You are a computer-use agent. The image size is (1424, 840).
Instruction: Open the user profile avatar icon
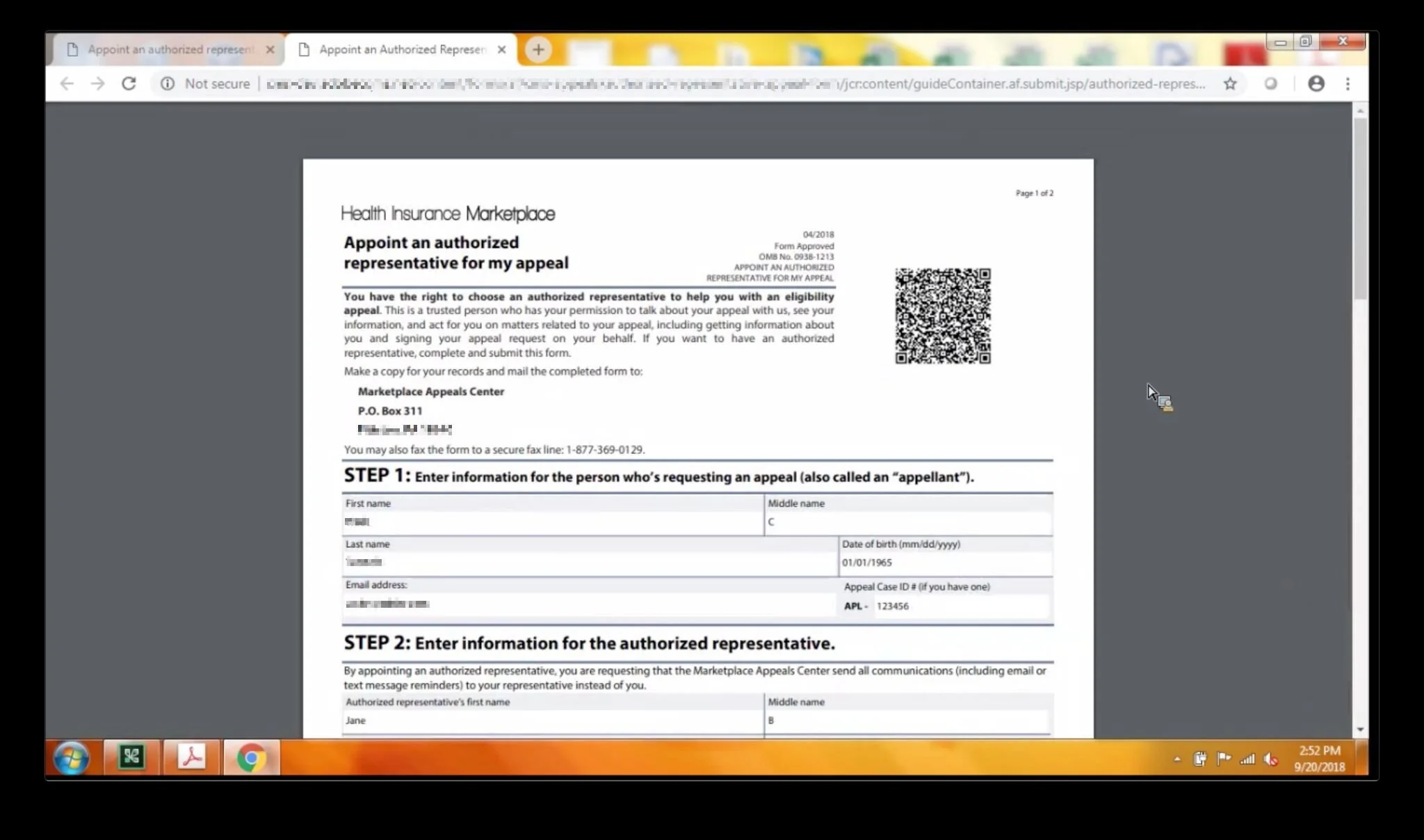click(x=1316, y=84)
